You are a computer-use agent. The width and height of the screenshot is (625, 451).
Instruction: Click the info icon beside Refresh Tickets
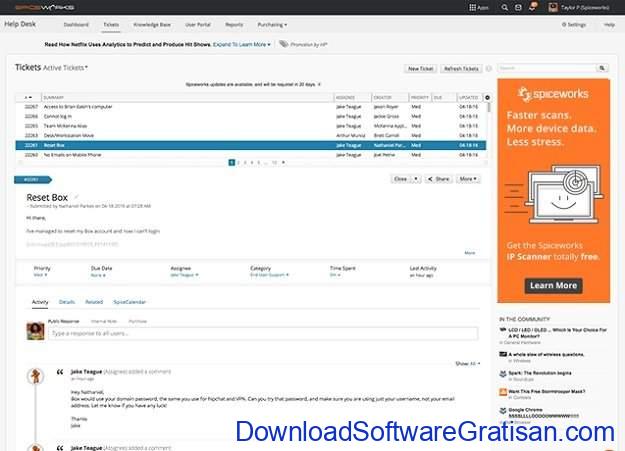(x=489, y=69)
